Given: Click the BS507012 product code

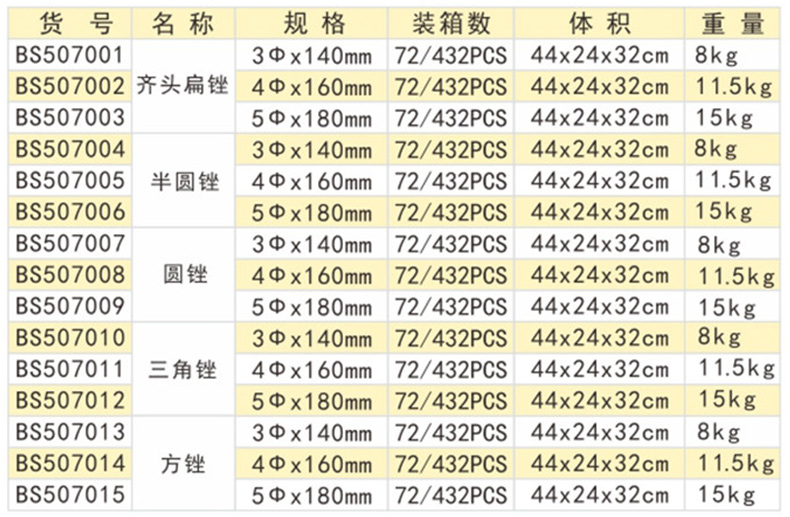Looking at the screenshot, I should (70, 400).
